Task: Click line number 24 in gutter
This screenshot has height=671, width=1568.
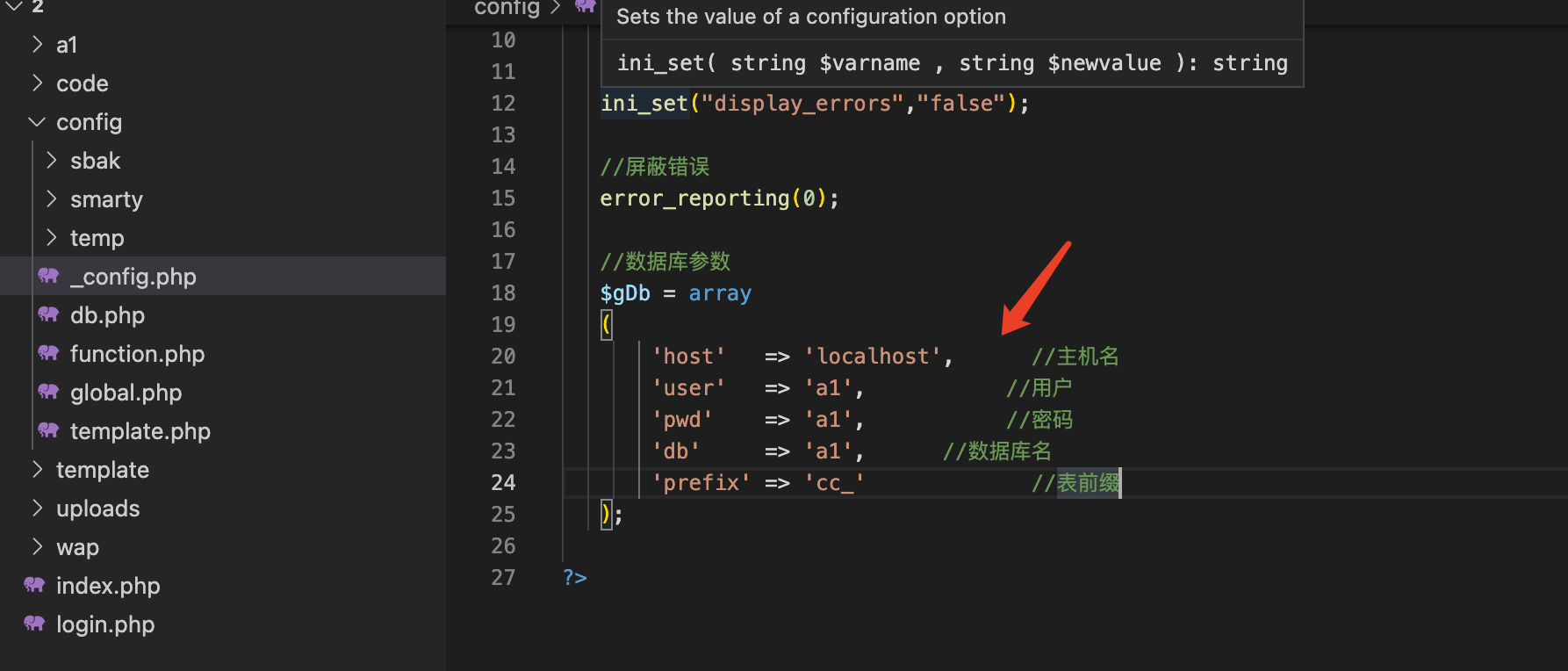Action: (503, 482)
